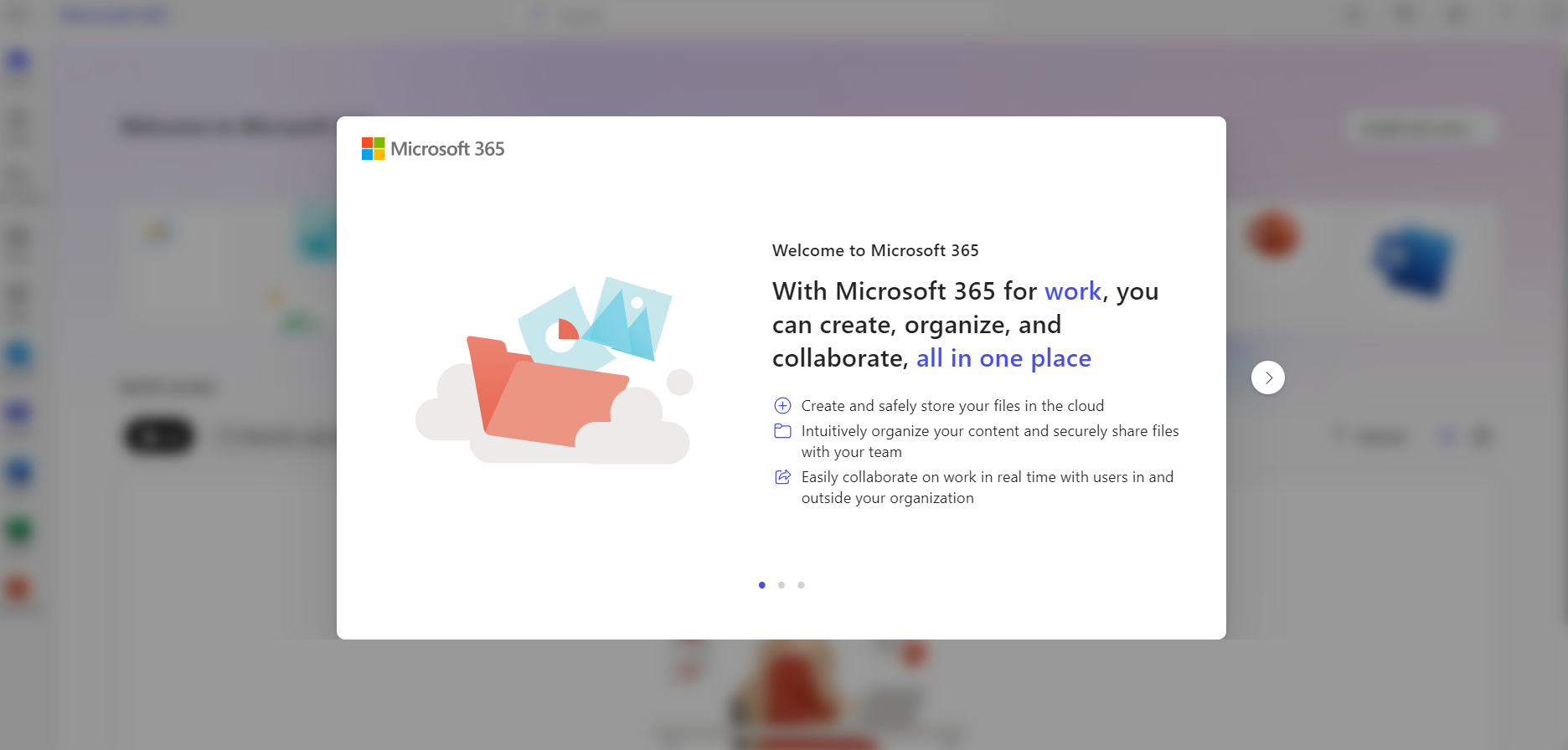
Task: Click the Microsoft four-color square logo
Action: pos(373,149)
